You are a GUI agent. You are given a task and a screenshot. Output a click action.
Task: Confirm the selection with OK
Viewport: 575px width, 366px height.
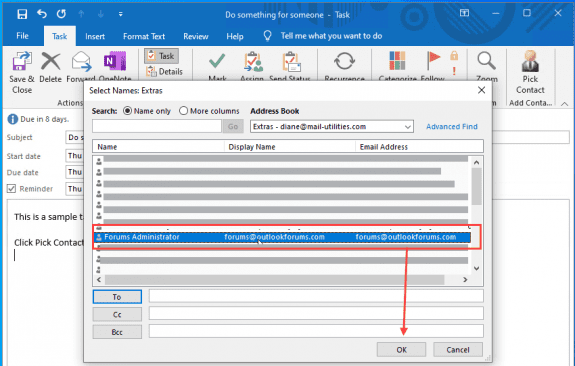[x=401, y=349]
